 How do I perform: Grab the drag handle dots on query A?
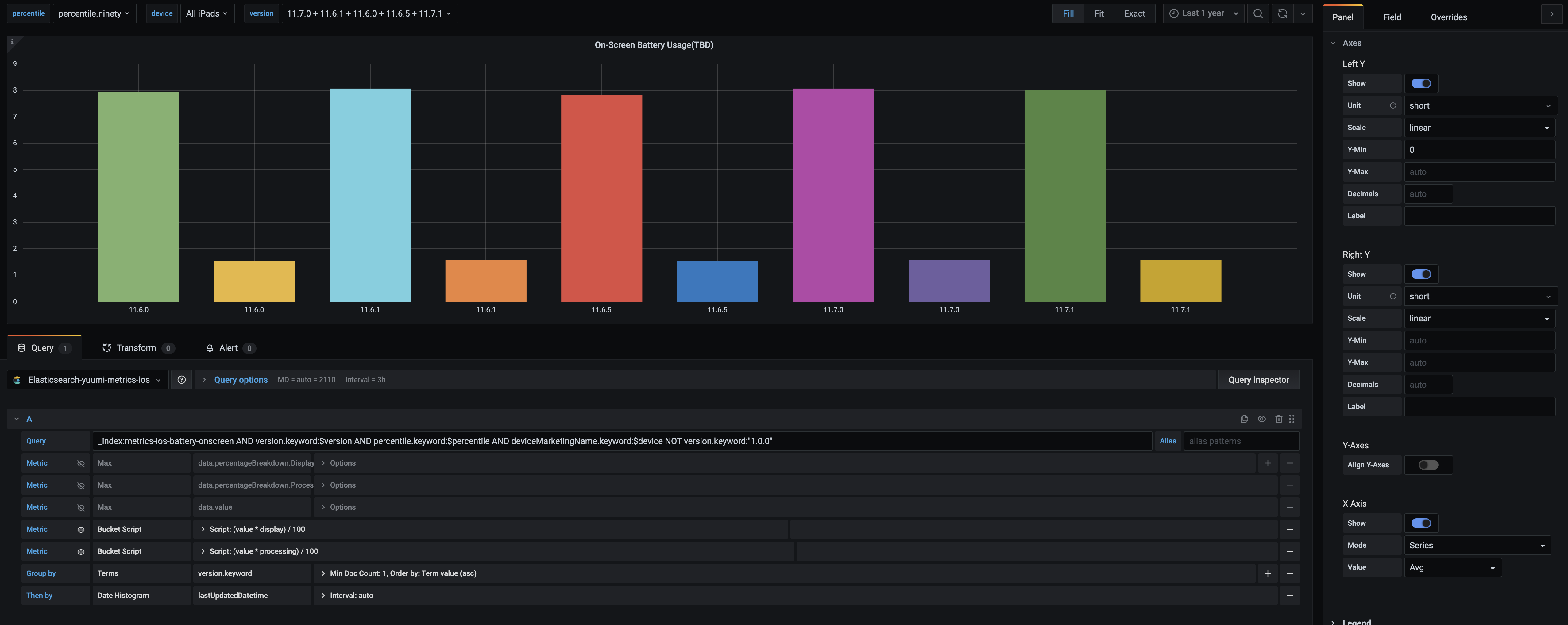(1292, 419)
